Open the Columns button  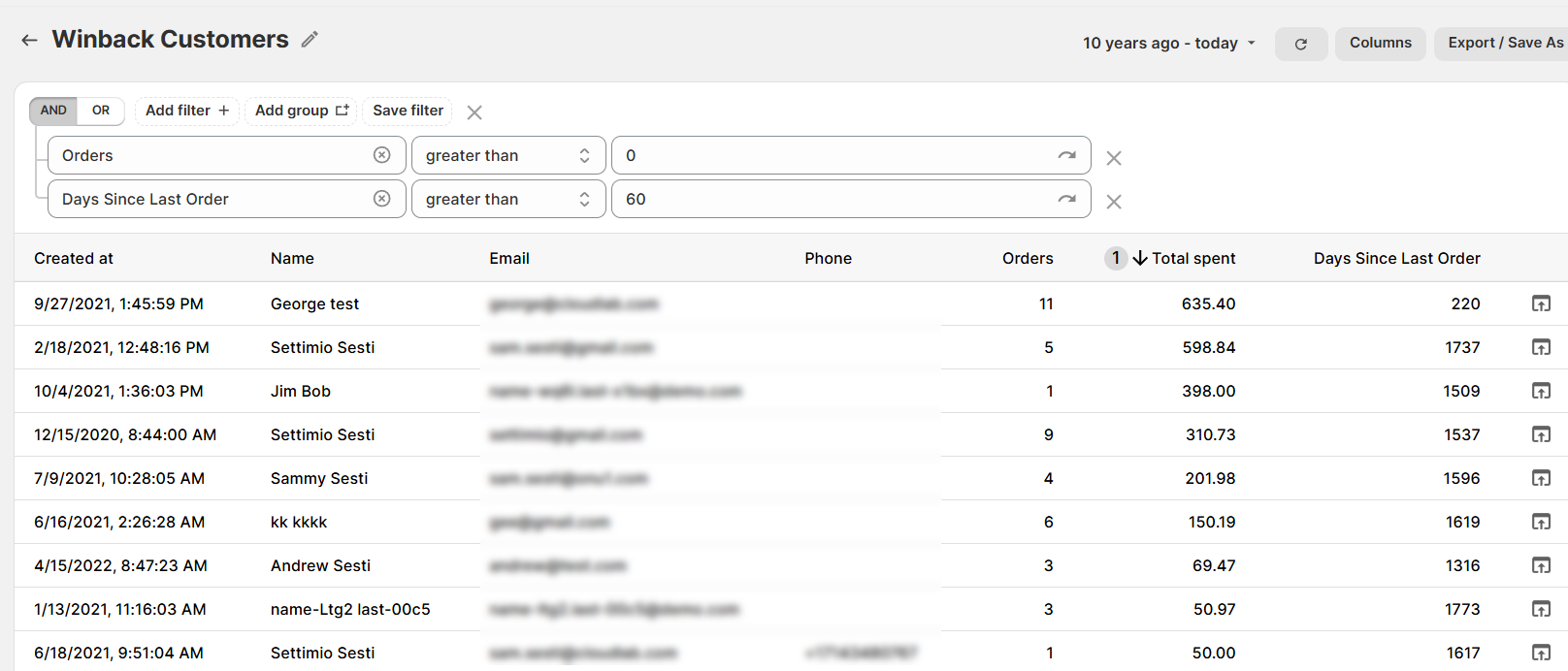pyautogui.click(x=1380, y=43)
